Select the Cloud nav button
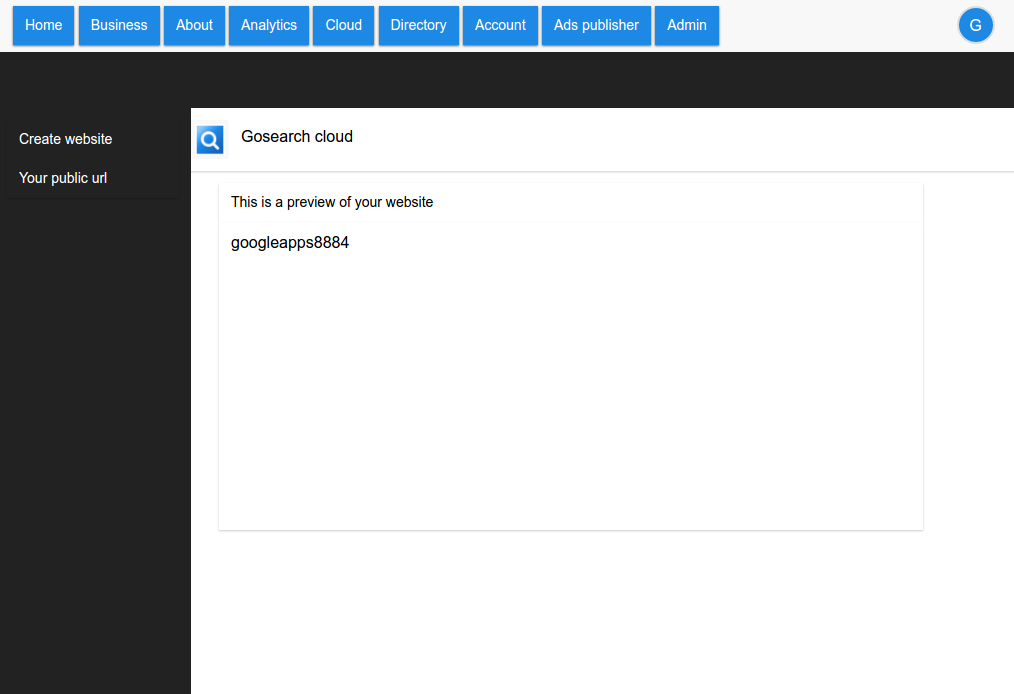Screen dimensions: 1014x694 (x=343, y=25)
